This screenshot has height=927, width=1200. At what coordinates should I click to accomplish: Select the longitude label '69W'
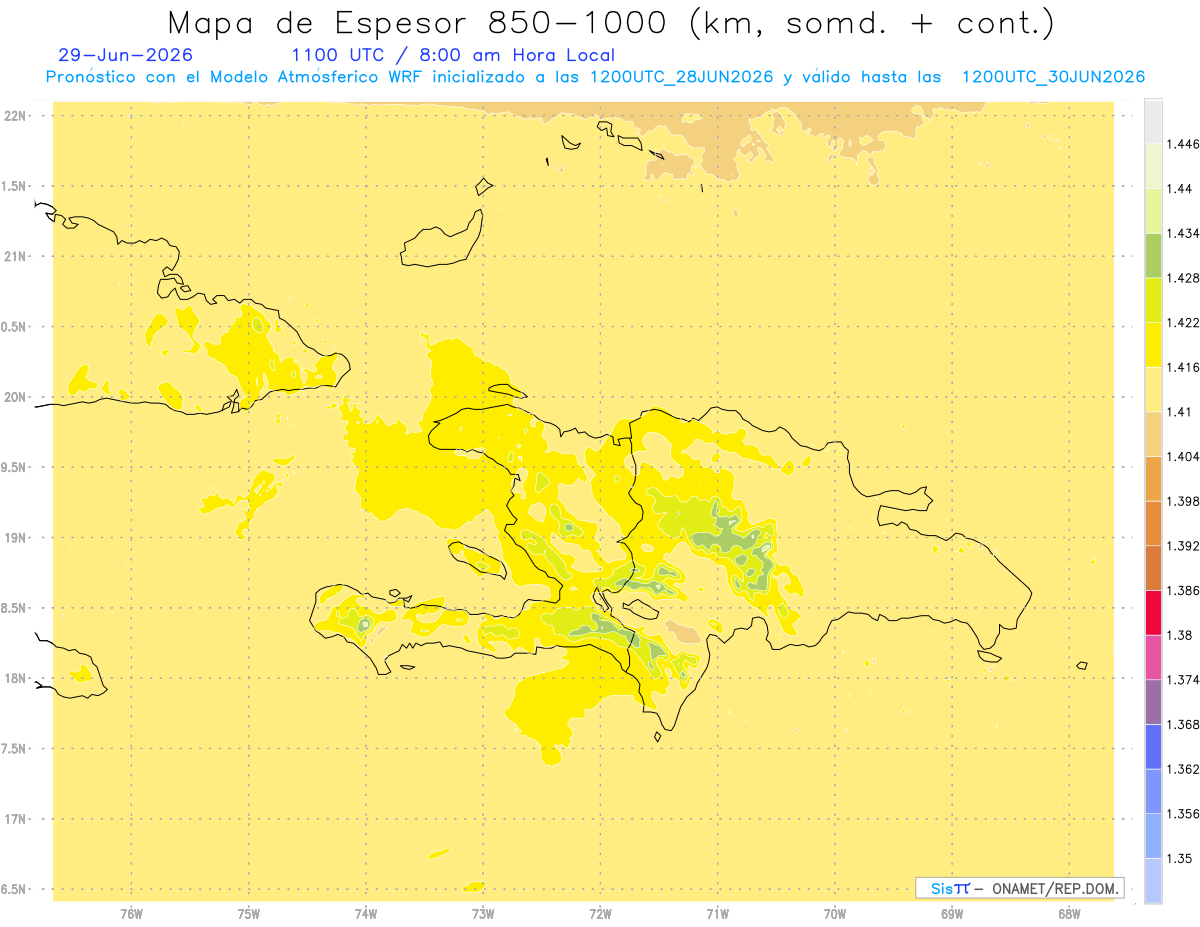pyautogui.click(x=951, y=912)
